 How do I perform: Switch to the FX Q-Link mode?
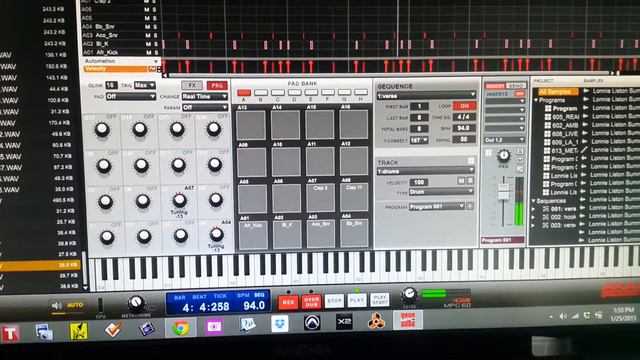pos(192,85)
